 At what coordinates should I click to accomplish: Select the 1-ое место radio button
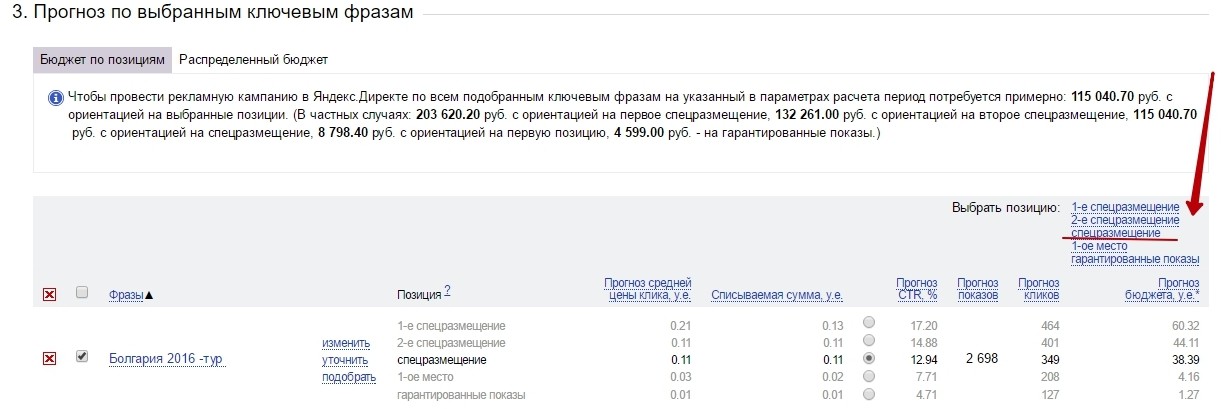pyautogui.click(x=868, y=375)
